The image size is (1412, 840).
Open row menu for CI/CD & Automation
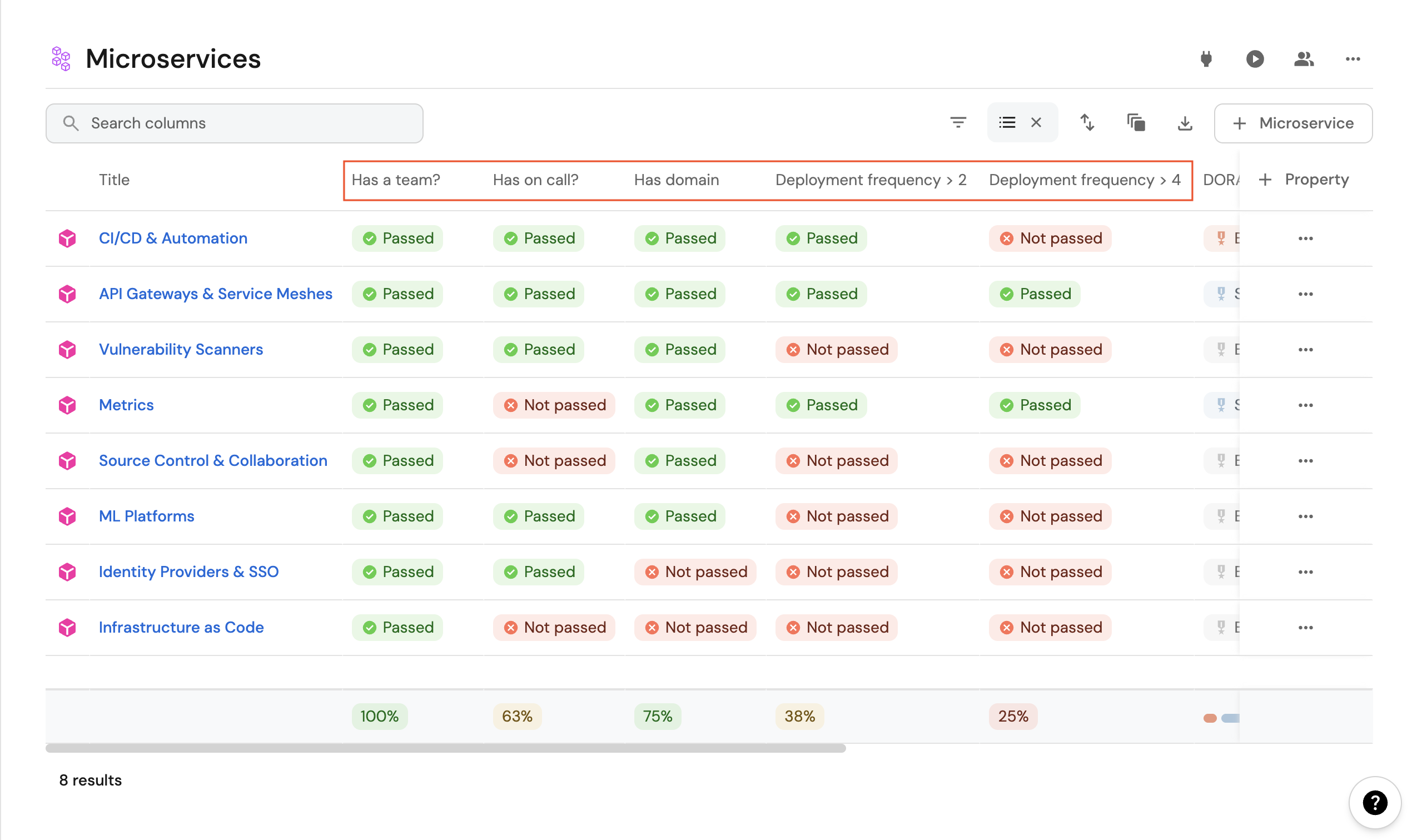point(1305,238)
